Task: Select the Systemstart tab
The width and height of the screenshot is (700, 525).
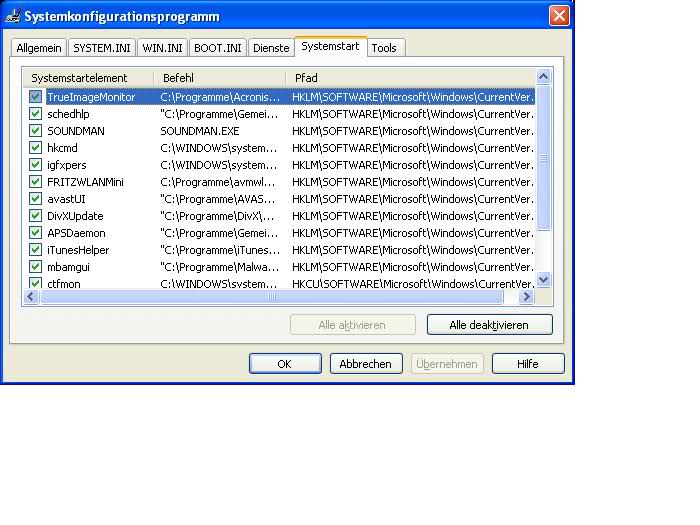Action: click(330, 46)
